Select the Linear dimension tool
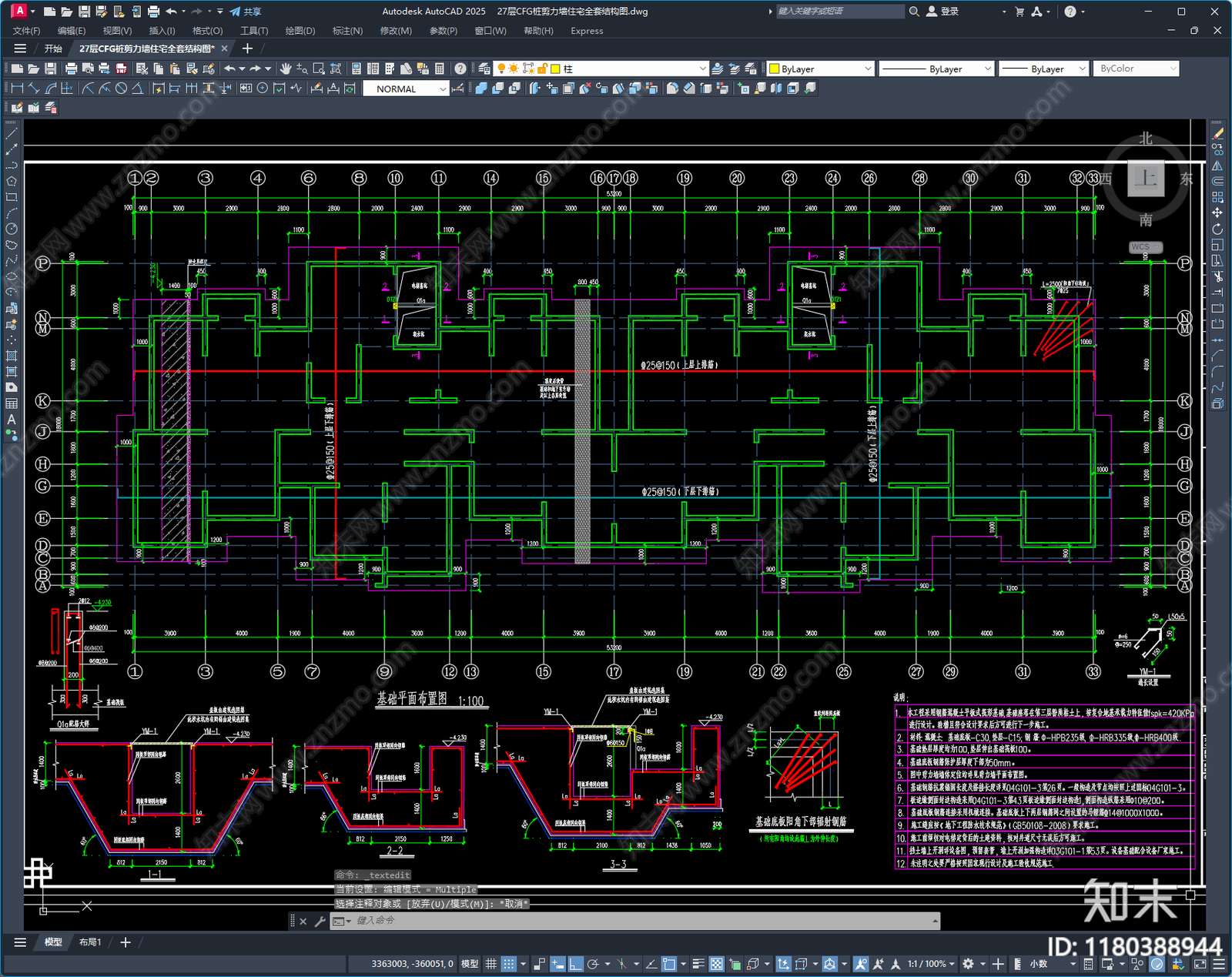Screen dimensions: 1232x977 (x=17, y=89)
